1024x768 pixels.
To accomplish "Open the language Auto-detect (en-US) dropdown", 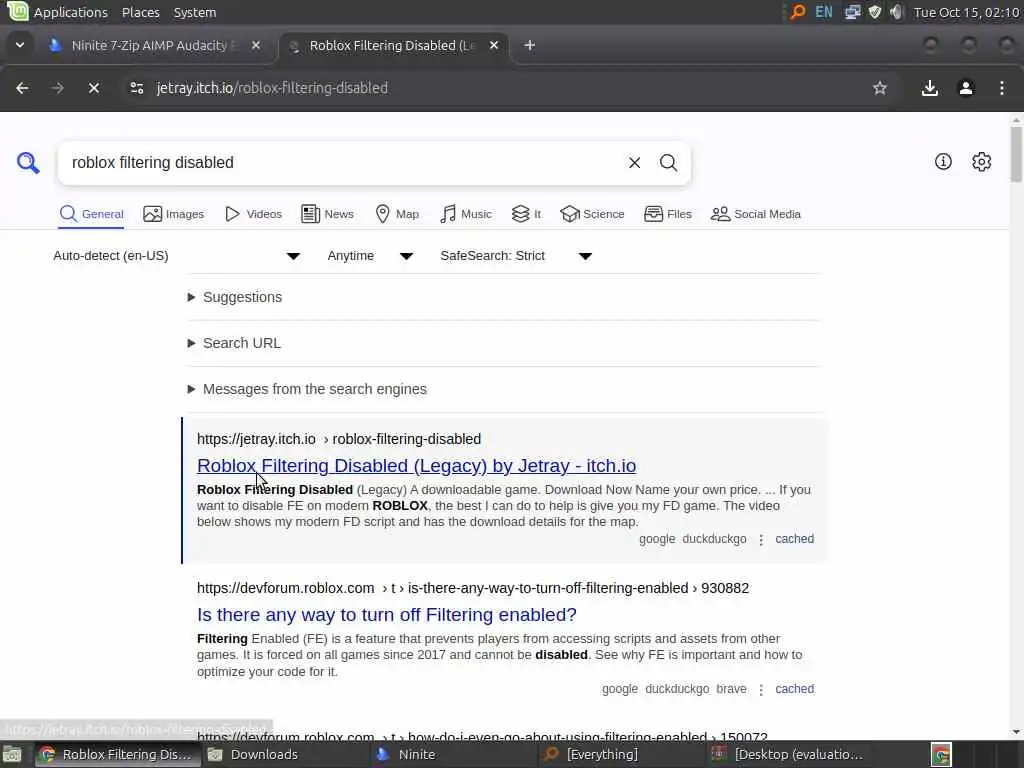I will tap(177, 256).
